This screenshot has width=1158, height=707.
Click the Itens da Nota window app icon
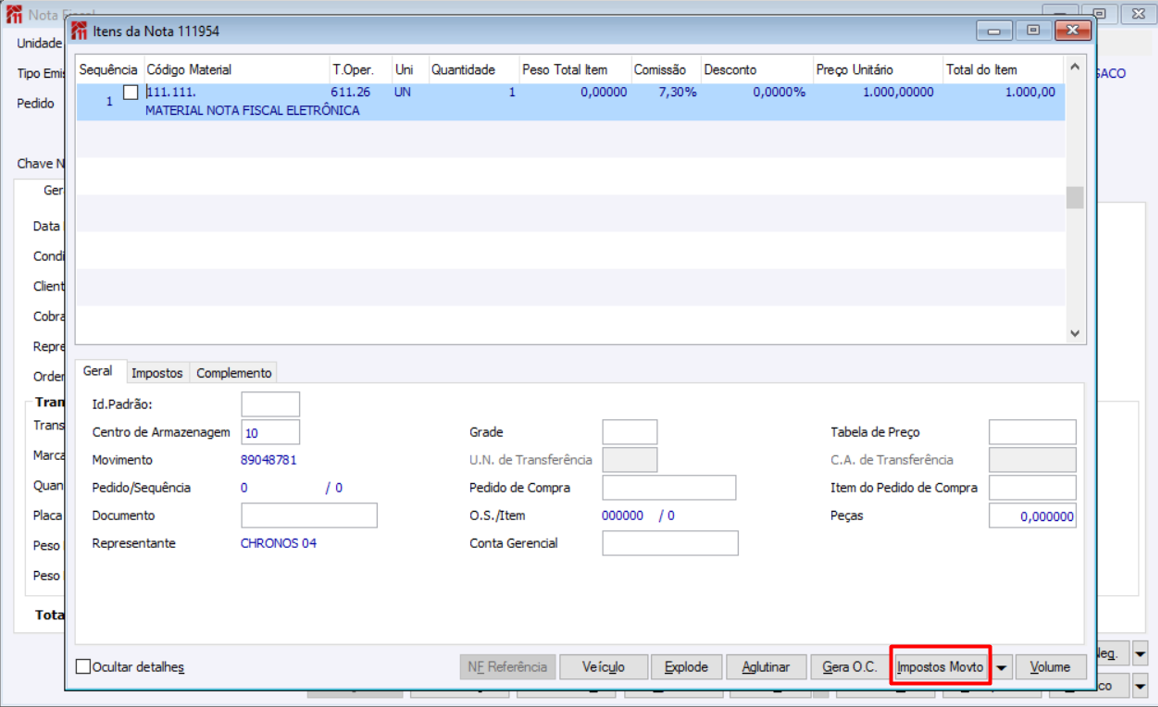click(79, 31)
